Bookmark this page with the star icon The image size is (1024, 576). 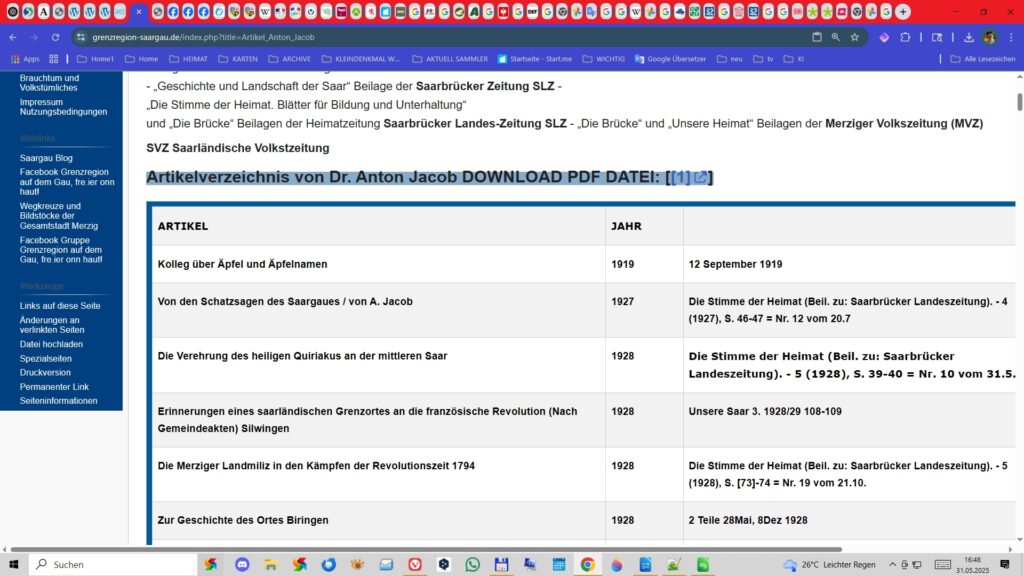854,37
